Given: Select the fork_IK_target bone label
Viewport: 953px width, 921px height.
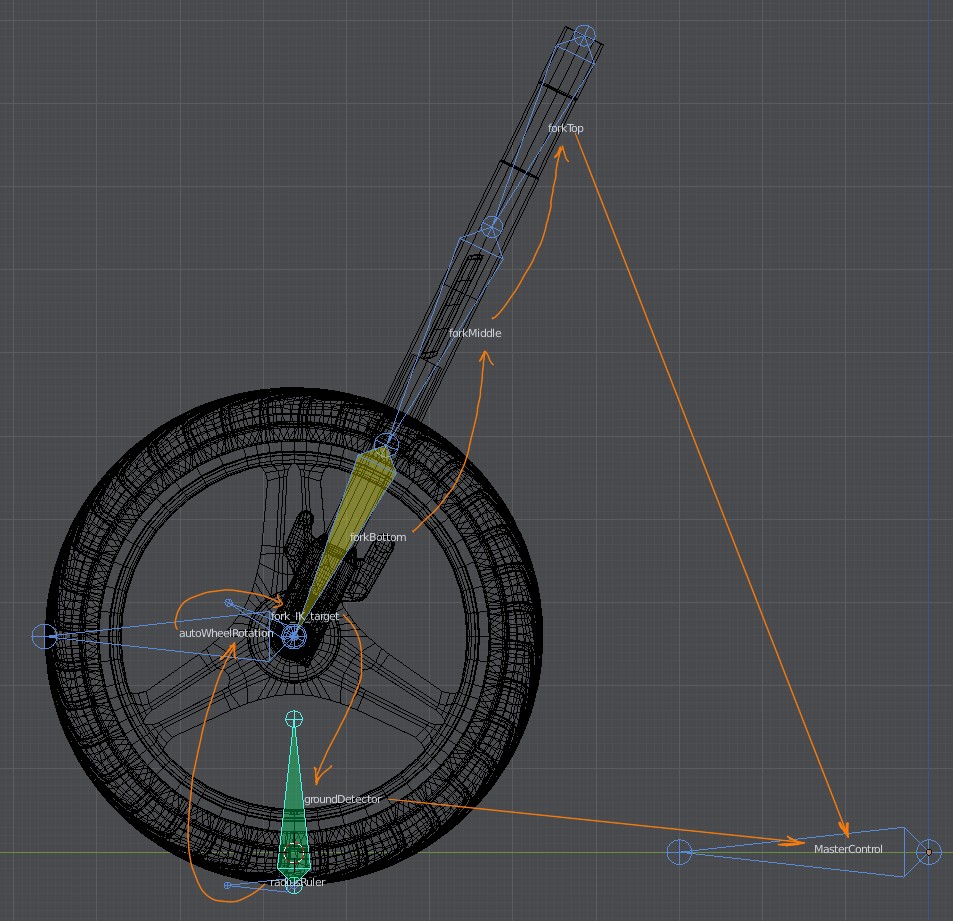Looking at the screenshot, I should tap(304, 616).
